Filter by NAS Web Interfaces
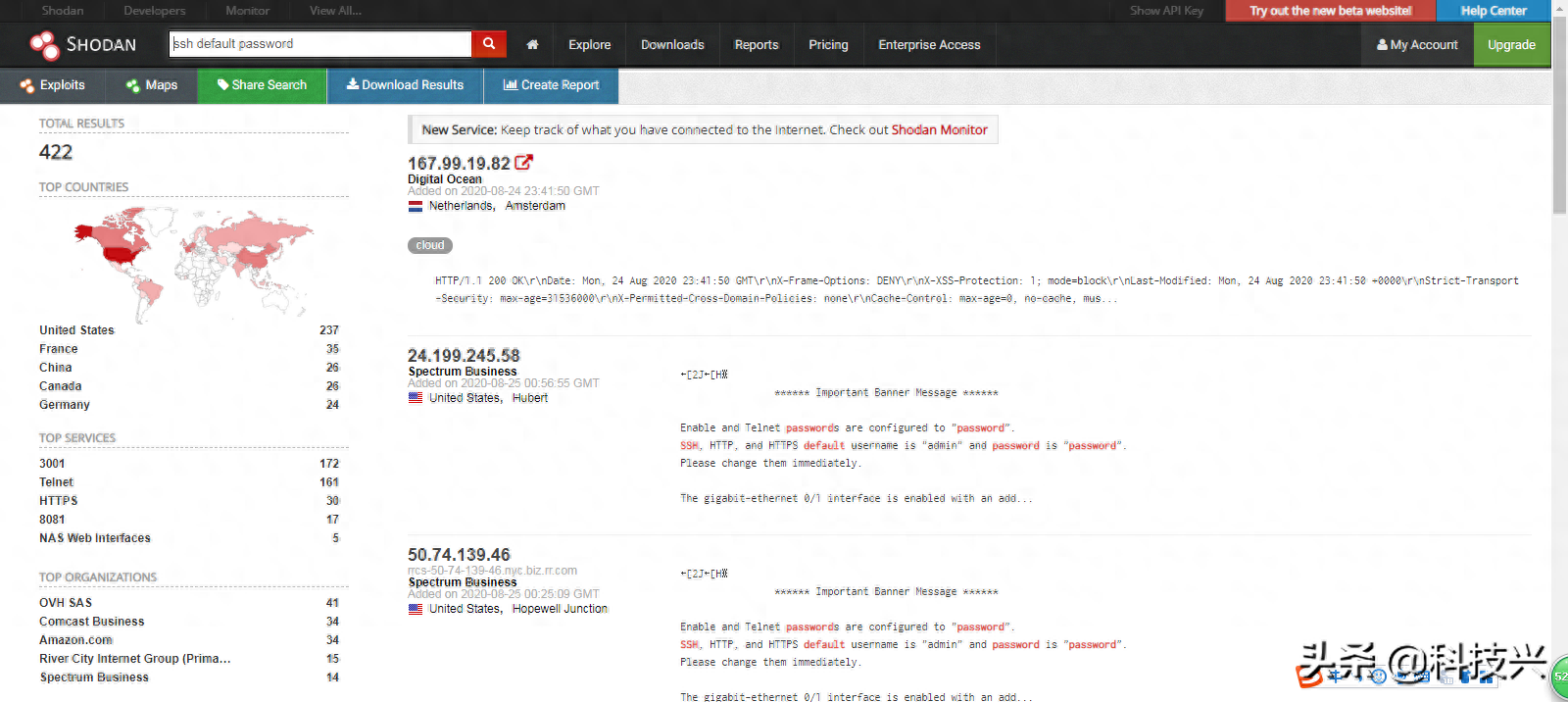The width and height of the screenshot is (1568, 702). (95, 538)
